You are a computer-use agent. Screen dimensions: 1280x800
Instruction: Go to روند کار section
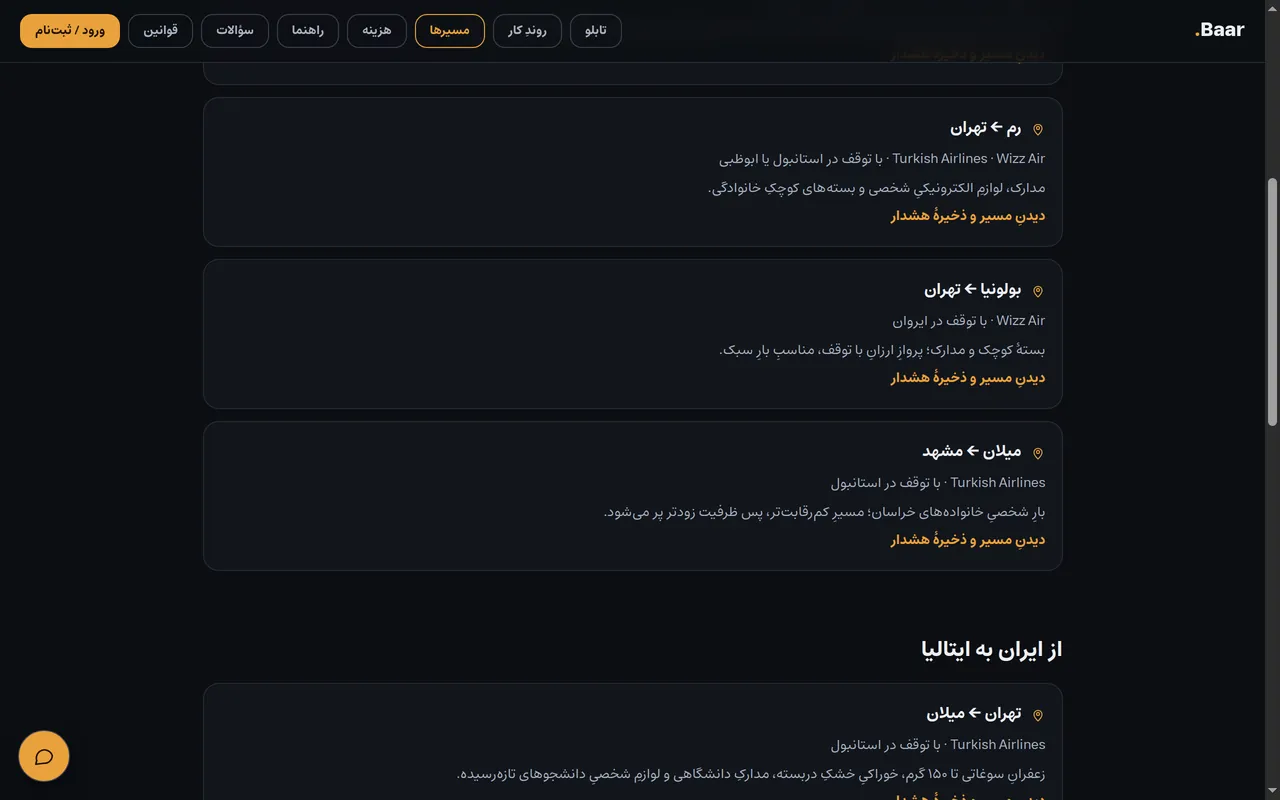point(527,31)
